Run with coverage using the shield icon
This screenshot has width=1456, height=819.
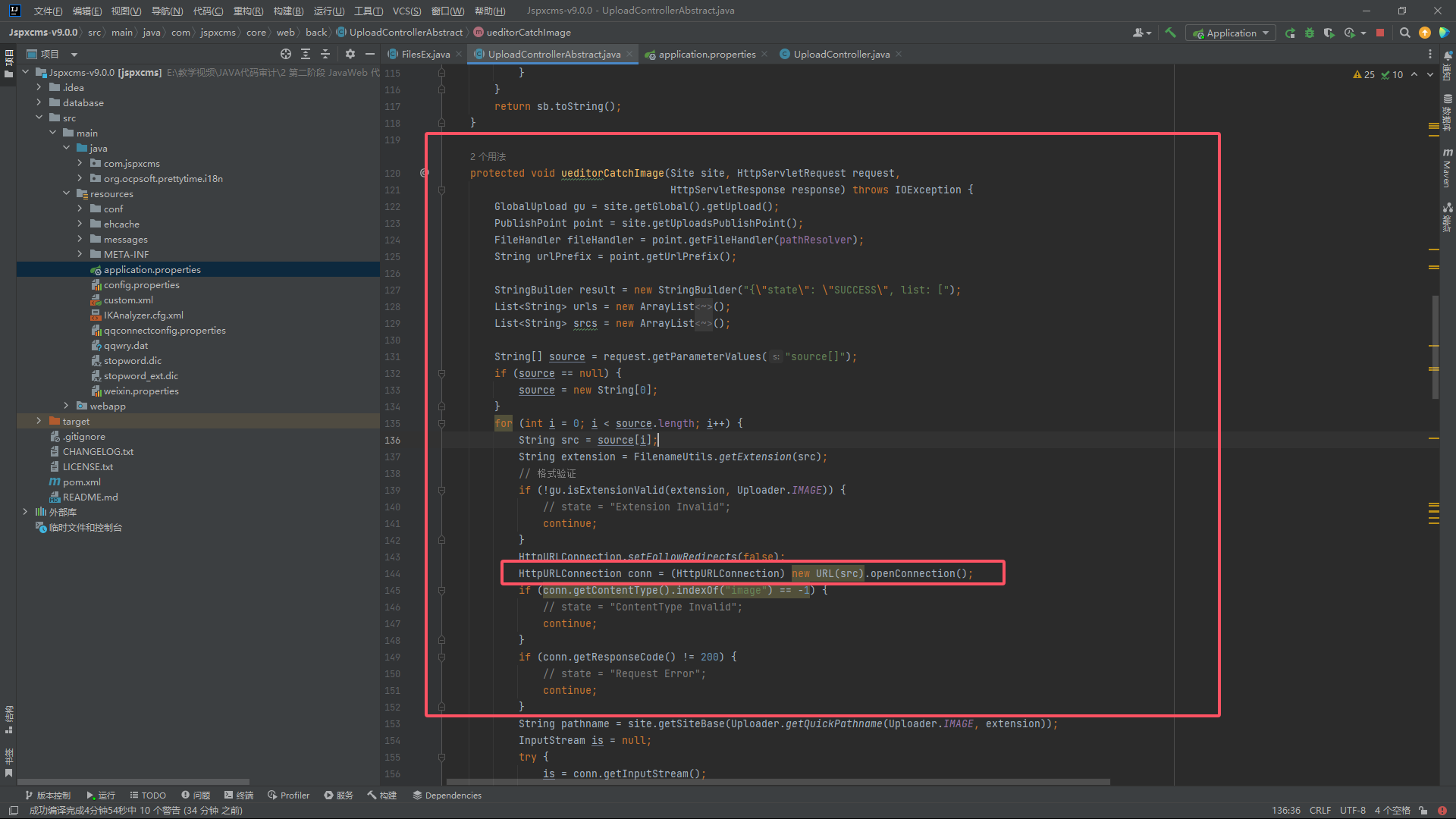(x=1329, y=33)
